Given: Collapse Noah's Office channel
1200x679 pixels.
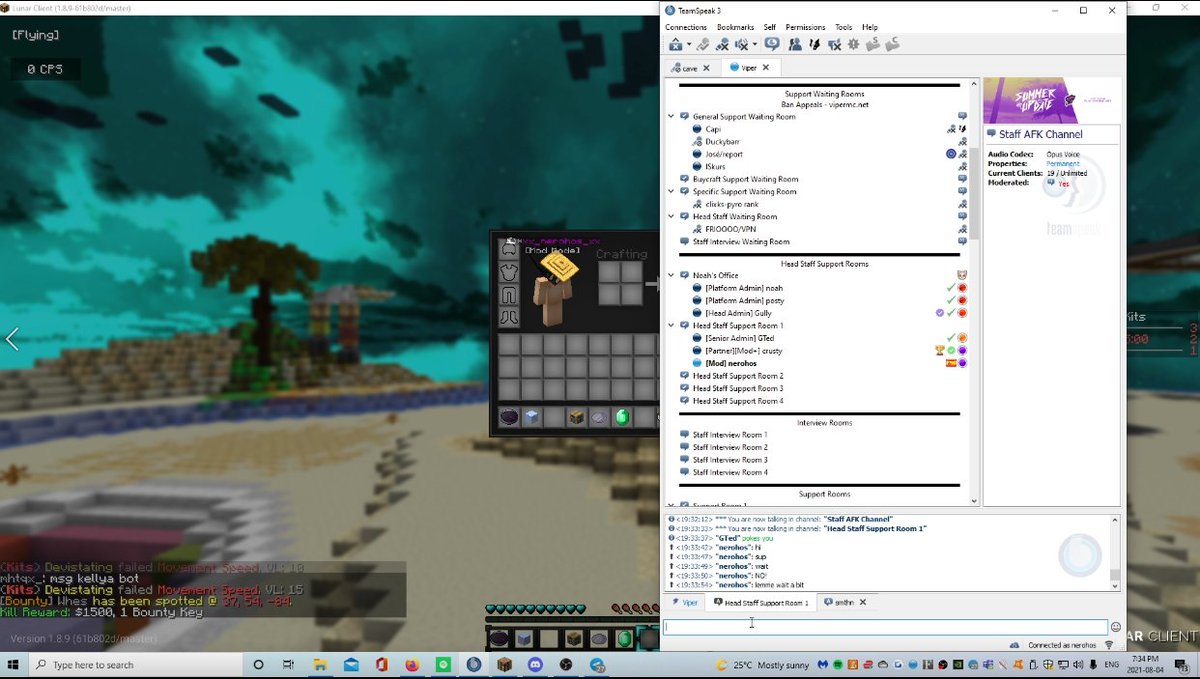Looking at the screenshot, I should click(x=672, y=275).
